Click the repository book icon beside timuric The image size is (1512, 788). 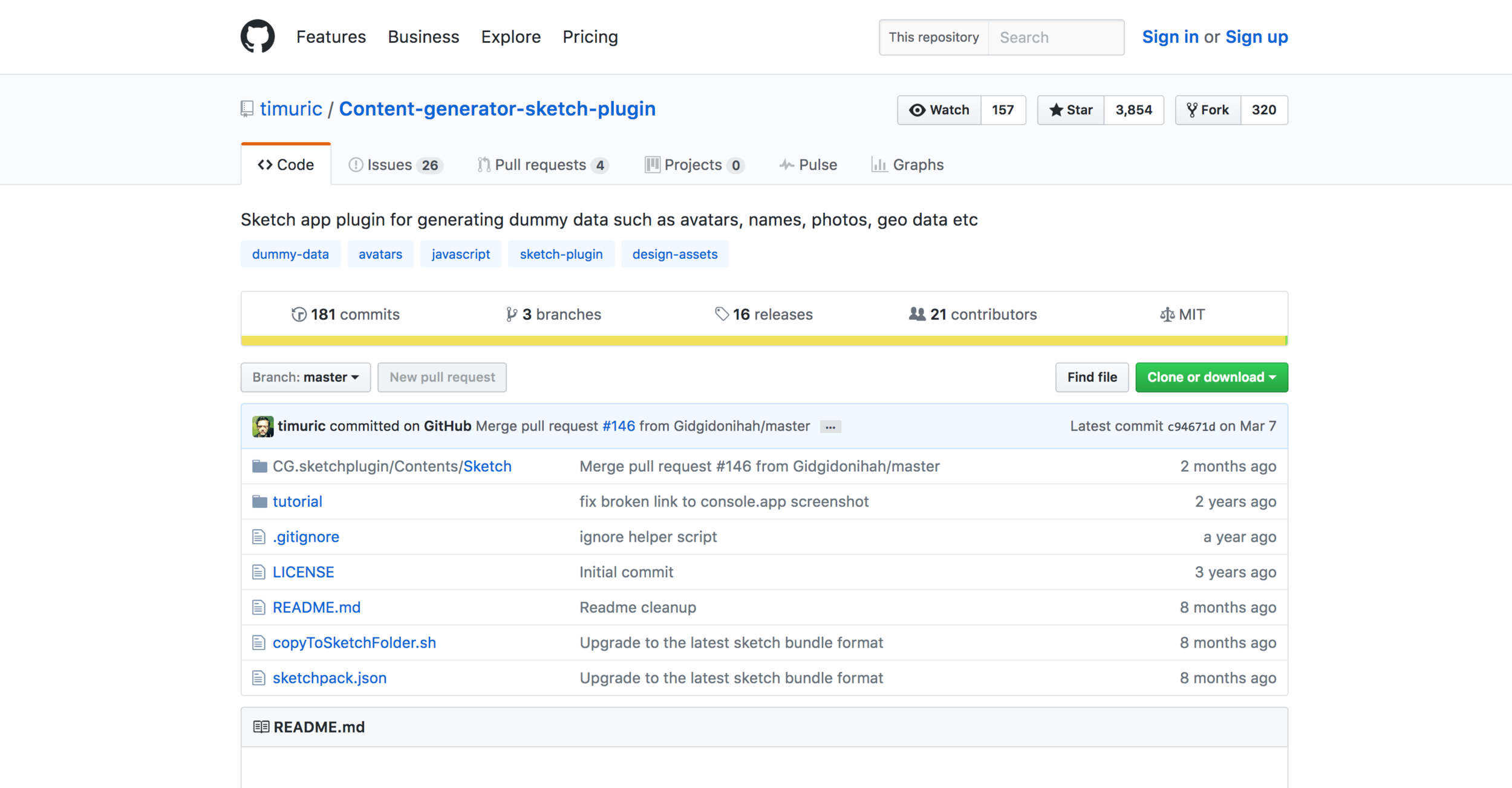point(247,109)
